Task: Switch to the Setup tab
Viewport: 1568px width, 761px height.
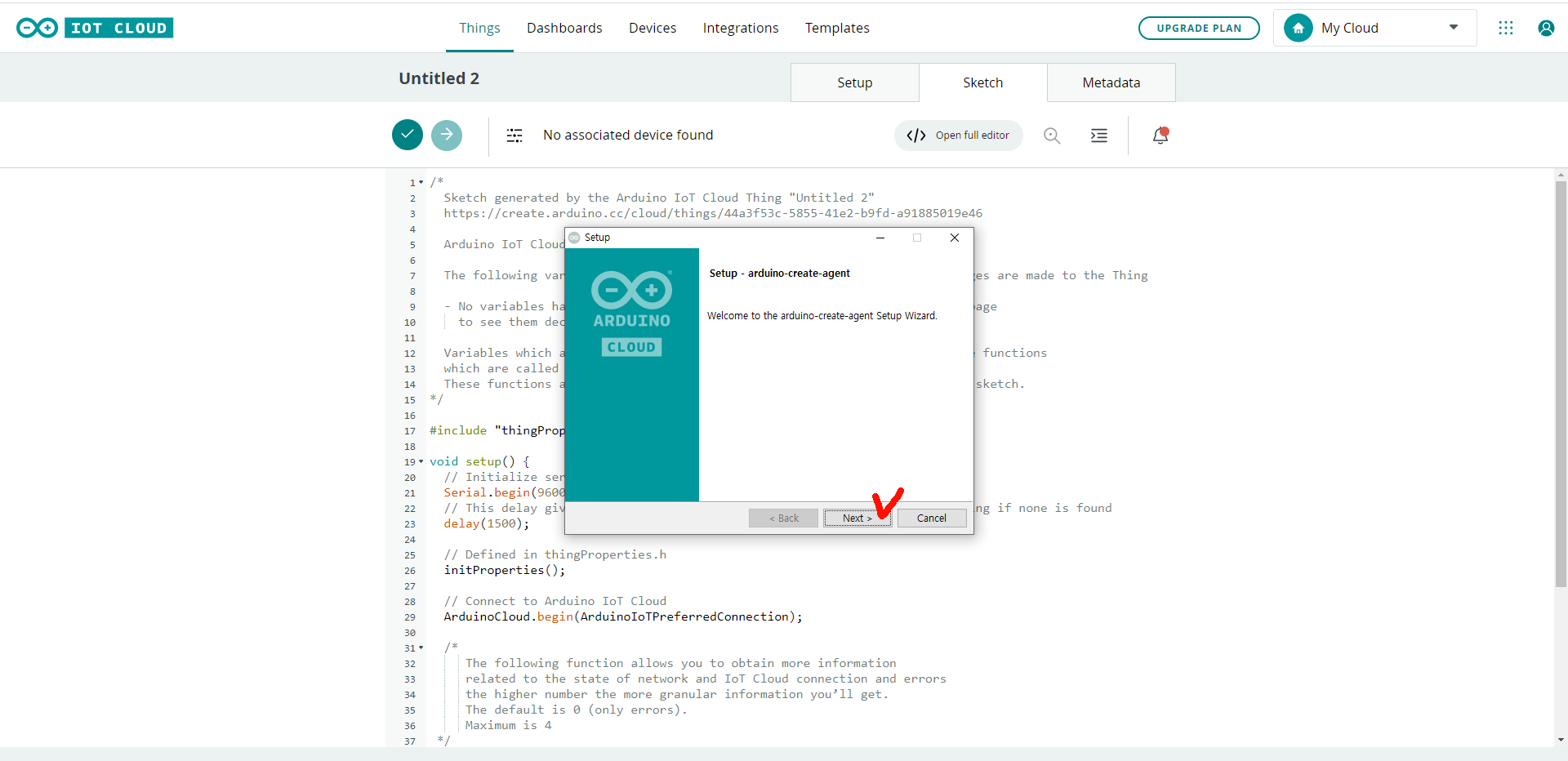Action: (x=855, y=82)
